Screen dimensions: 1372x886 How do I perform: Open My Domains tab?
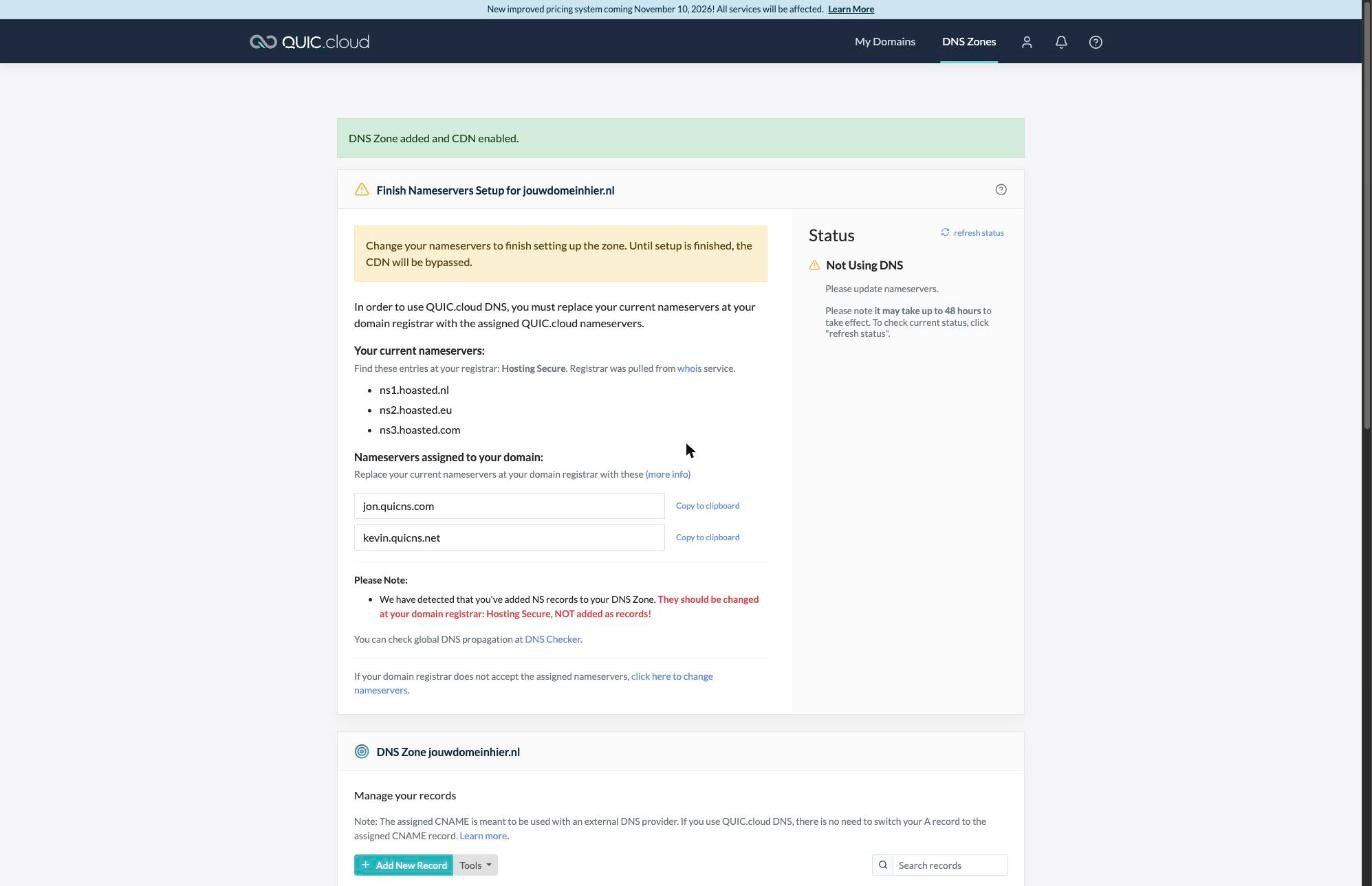click(x=885, y=42)
